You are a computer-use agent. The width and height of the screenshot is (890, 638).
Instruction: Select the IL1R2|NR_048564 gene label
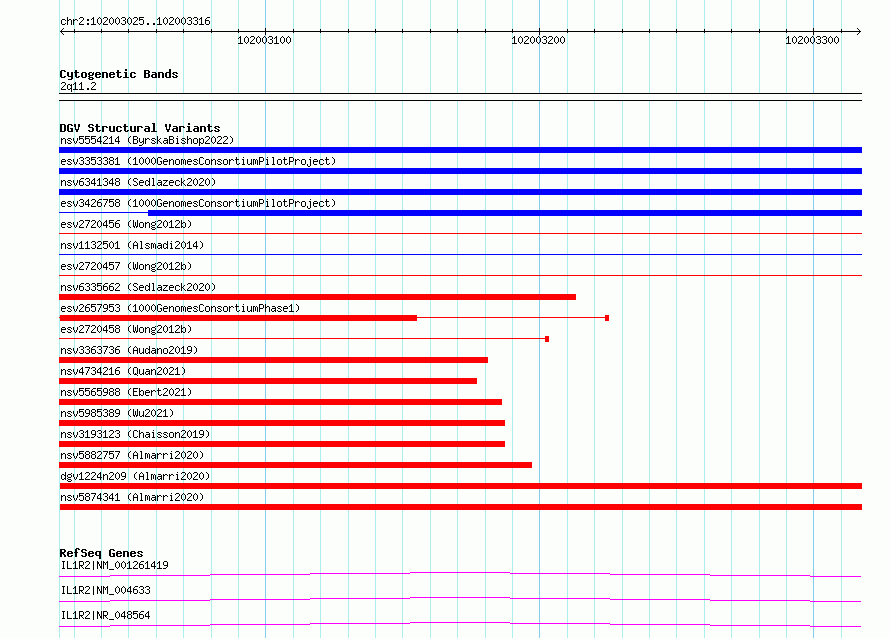pyautogui.click(x=106, y=615)
